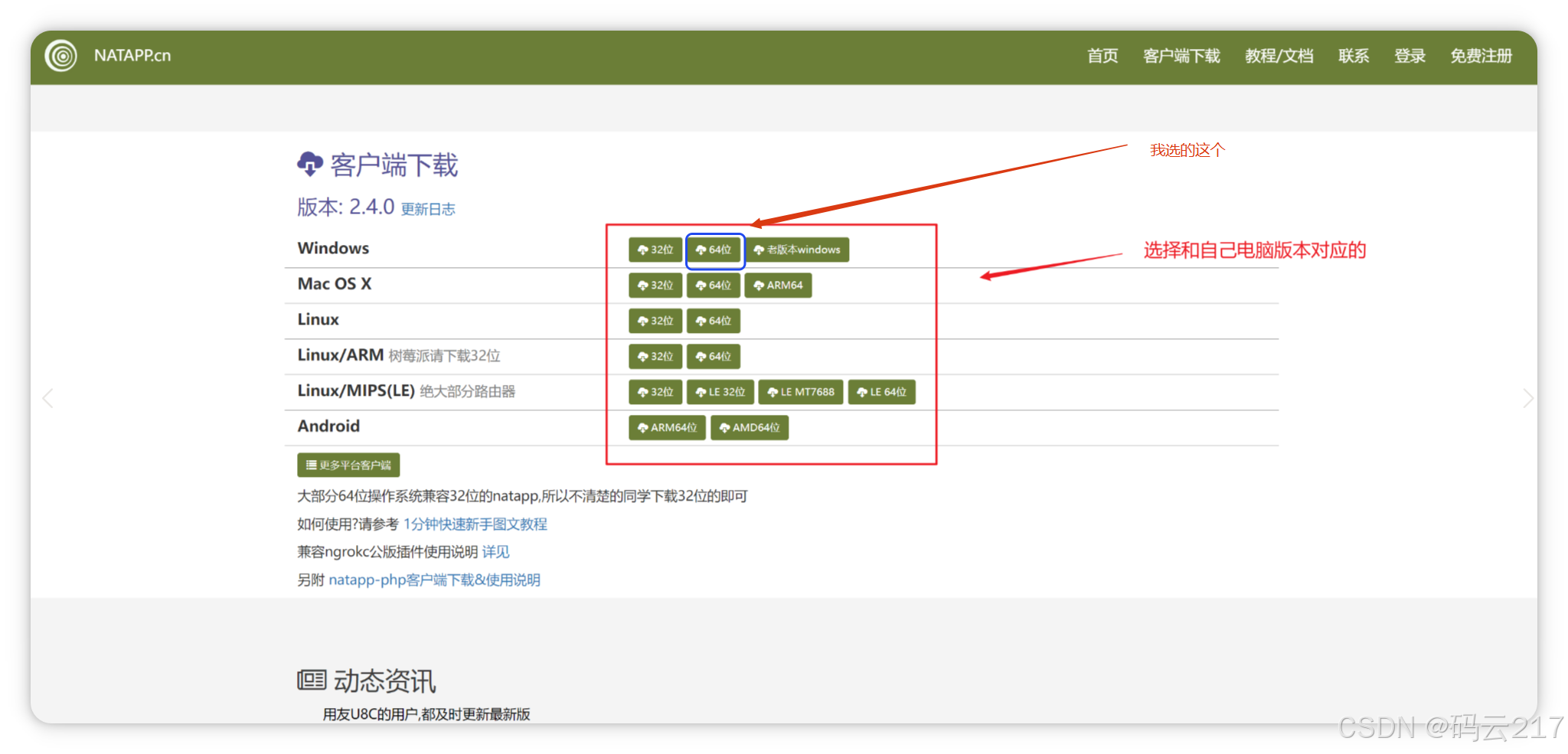
Task: Open the NATAPP.cn brand name link
Action: coord(132,56)
